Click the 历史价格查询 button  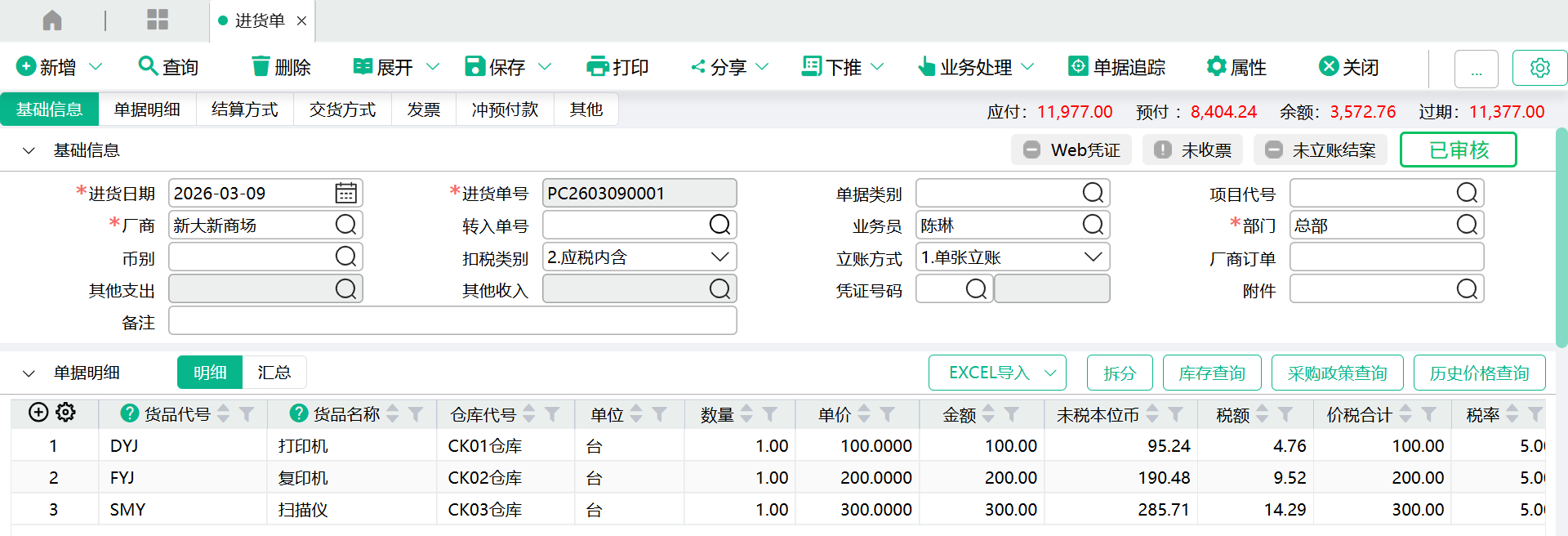1479,373
